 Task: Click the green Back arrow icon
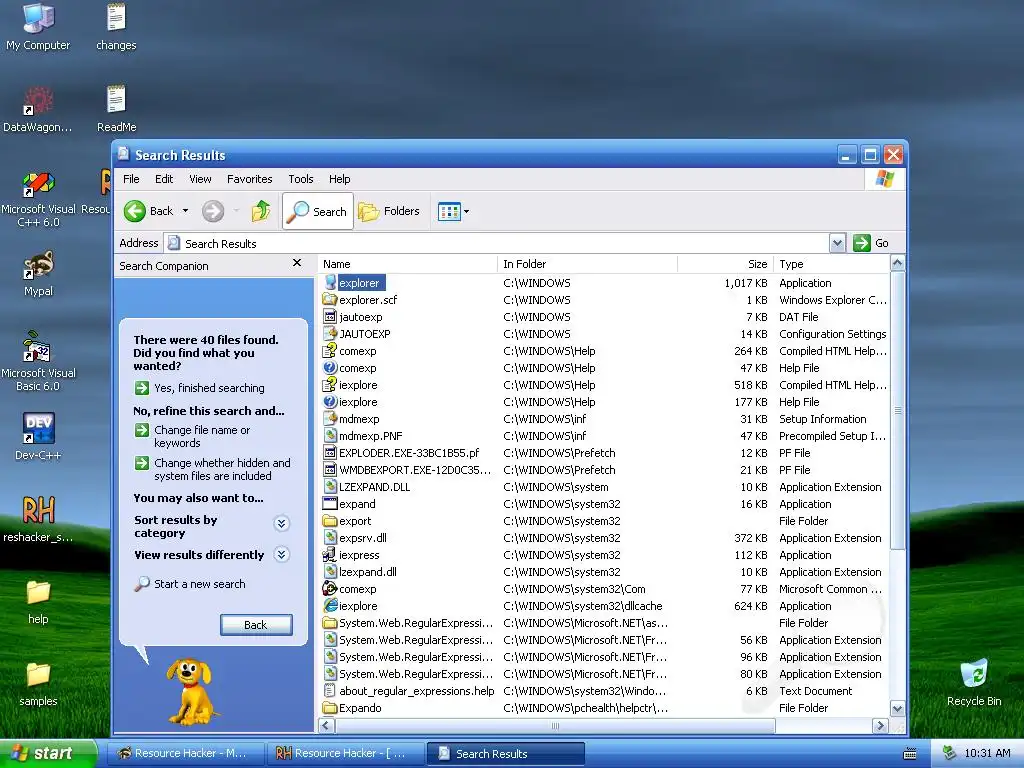click(135, 211)
